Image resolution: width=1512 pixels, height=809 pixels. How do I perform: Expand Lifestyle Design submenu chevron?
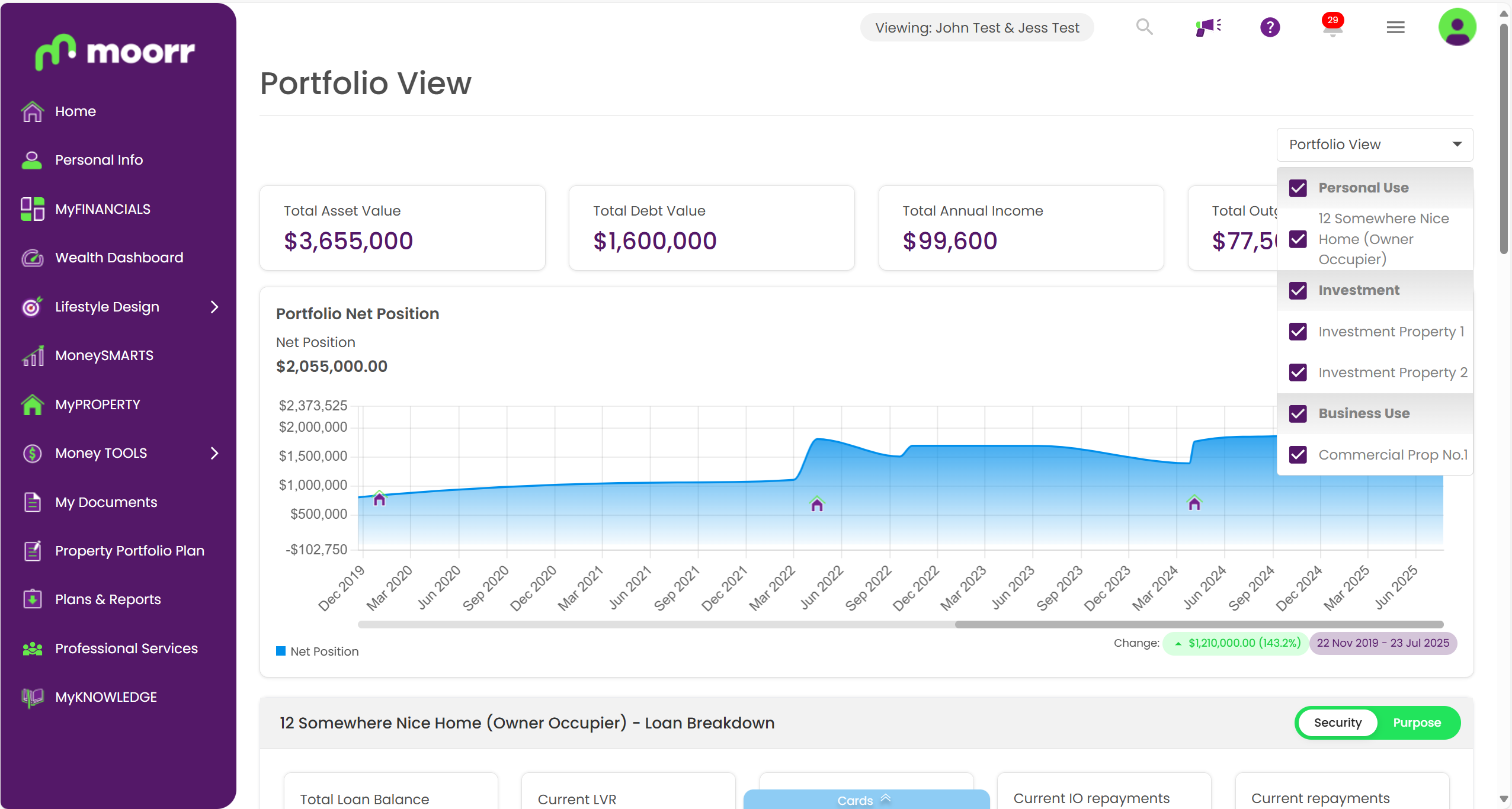pyautogui.click(x=214, y=307)
